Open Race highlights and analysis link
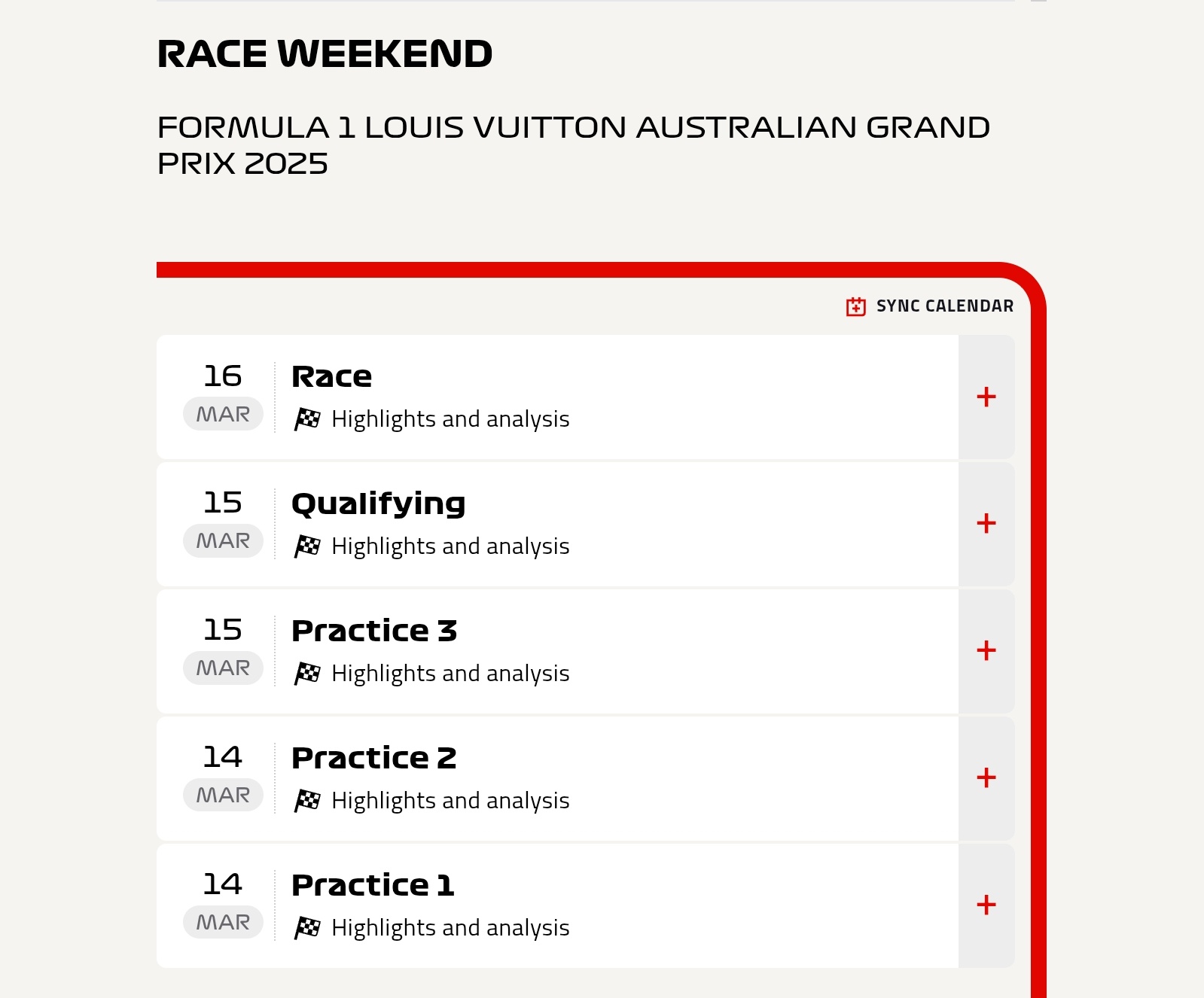The image size is (1204, 998). pos(450,419)
